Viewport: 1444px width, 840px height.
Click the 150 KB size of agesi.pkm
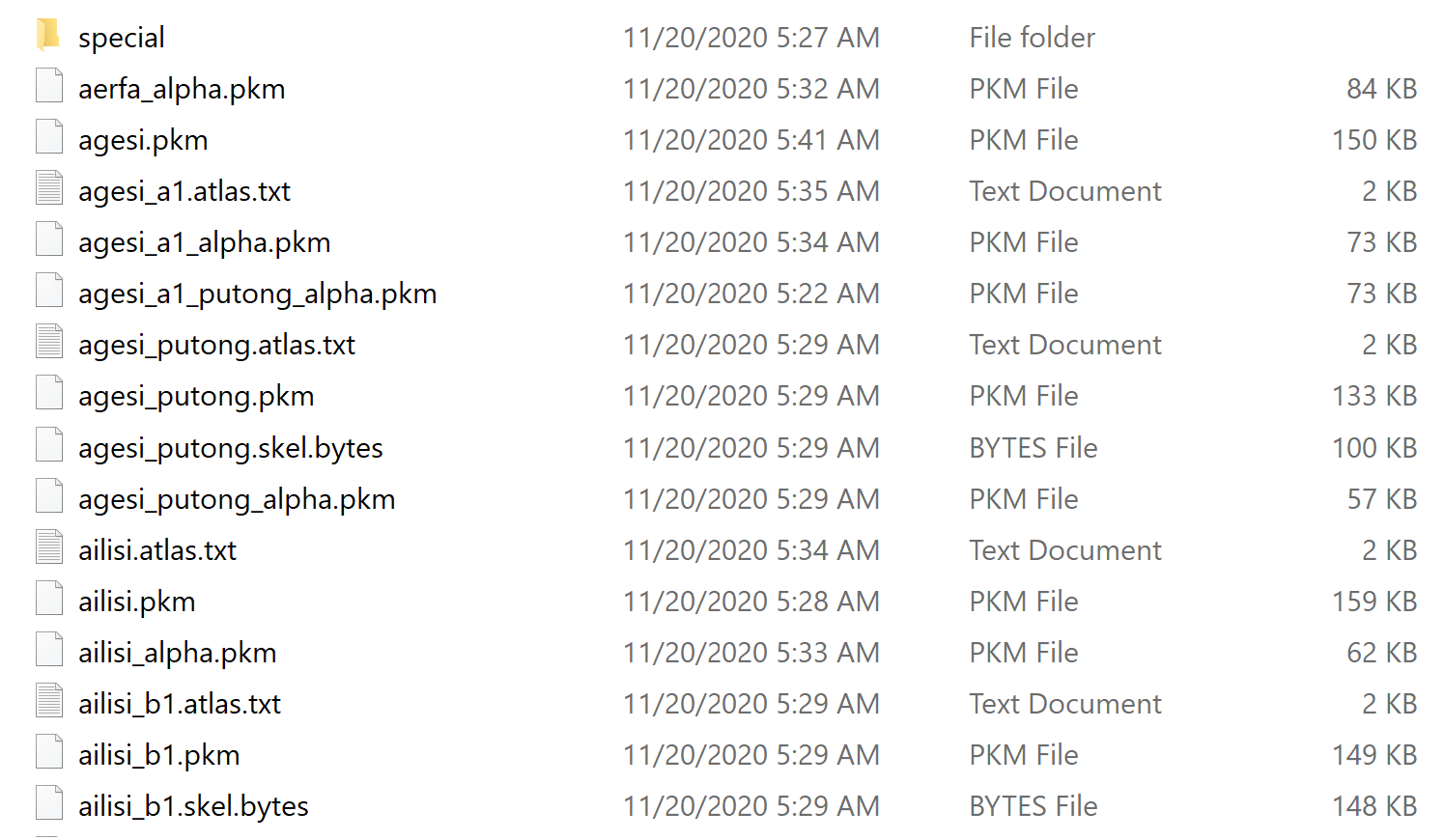pos(1374,140)
